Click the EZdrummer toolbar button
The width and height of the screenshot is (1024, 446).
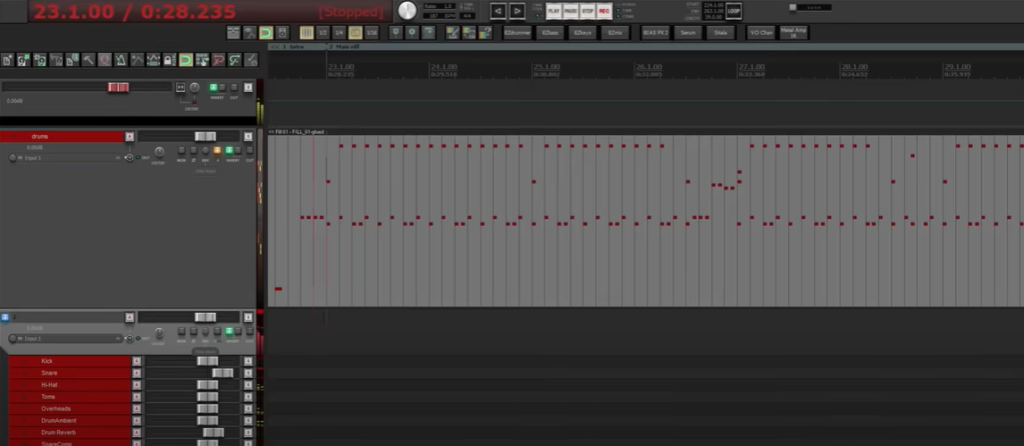pos(517,33)
